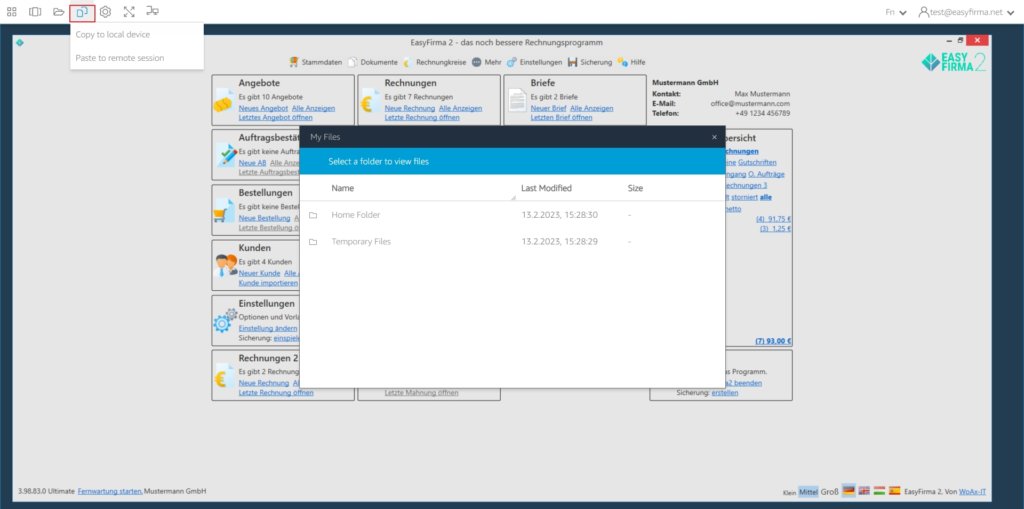The image size is (1024, 509).
Task: Click the Bestellungen shopping cart icon
Action: point(224,211)
